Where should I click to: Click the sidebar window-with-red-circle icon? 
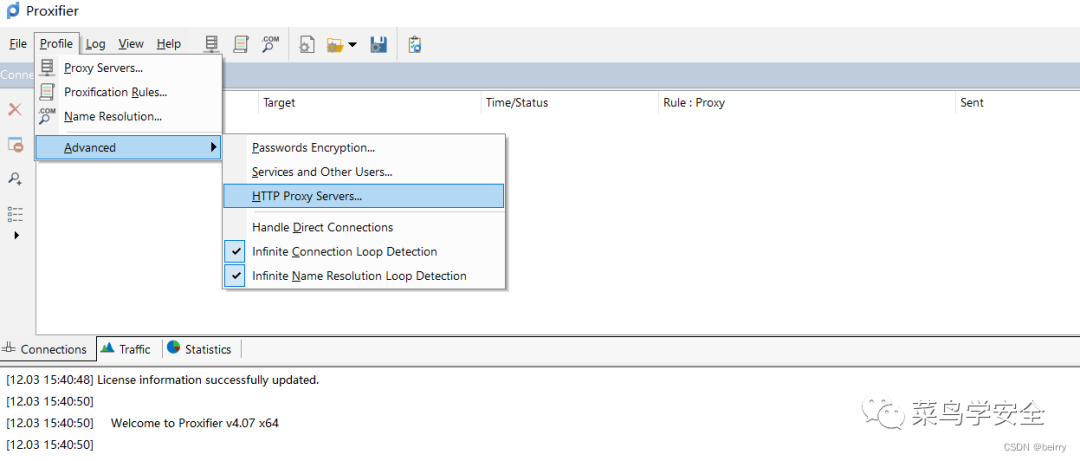[15, 145]
